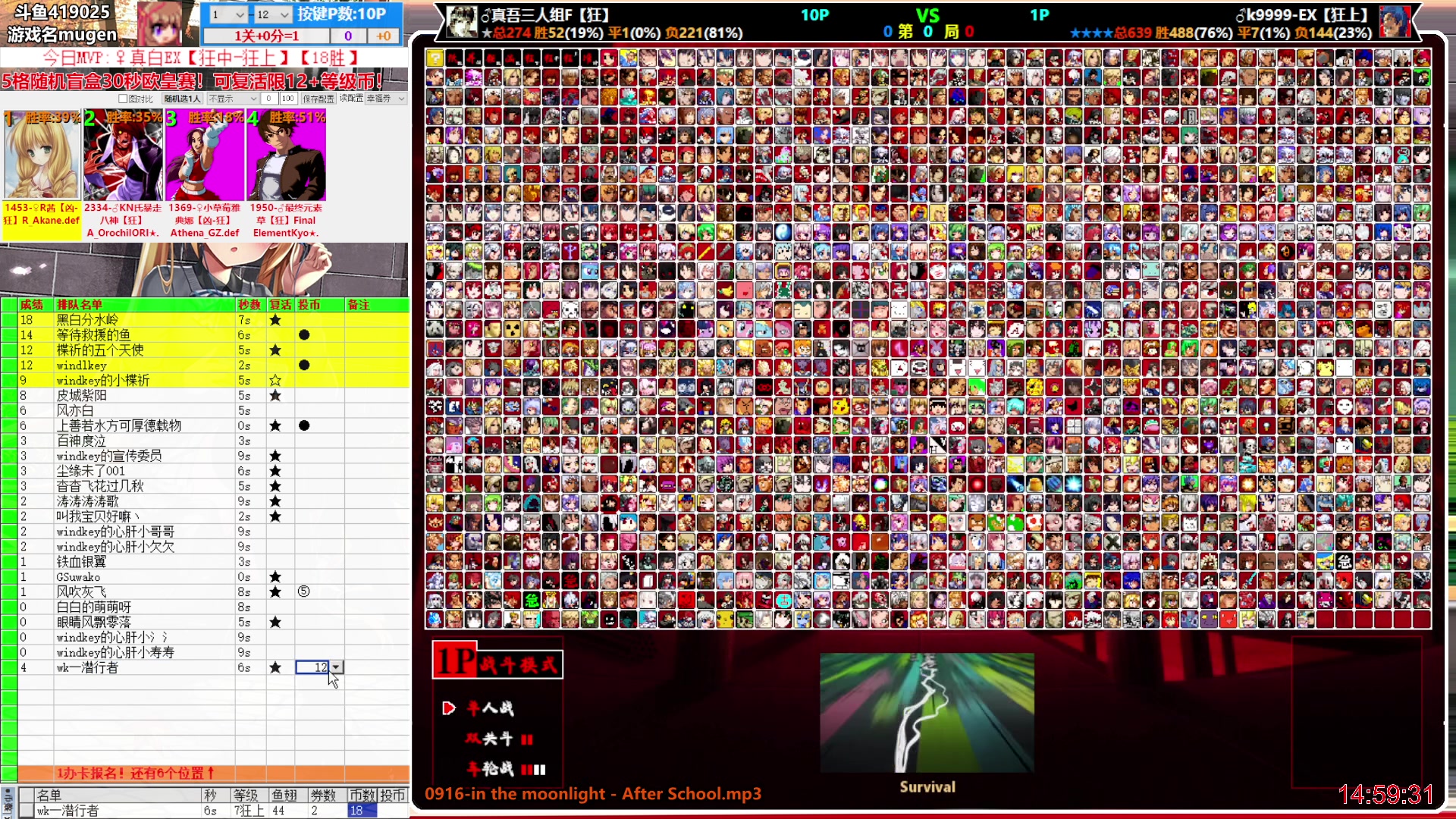Open the range end dropdown showing 12
The height and width of the screenshot is (819, 1456).
tap(272, 14)
